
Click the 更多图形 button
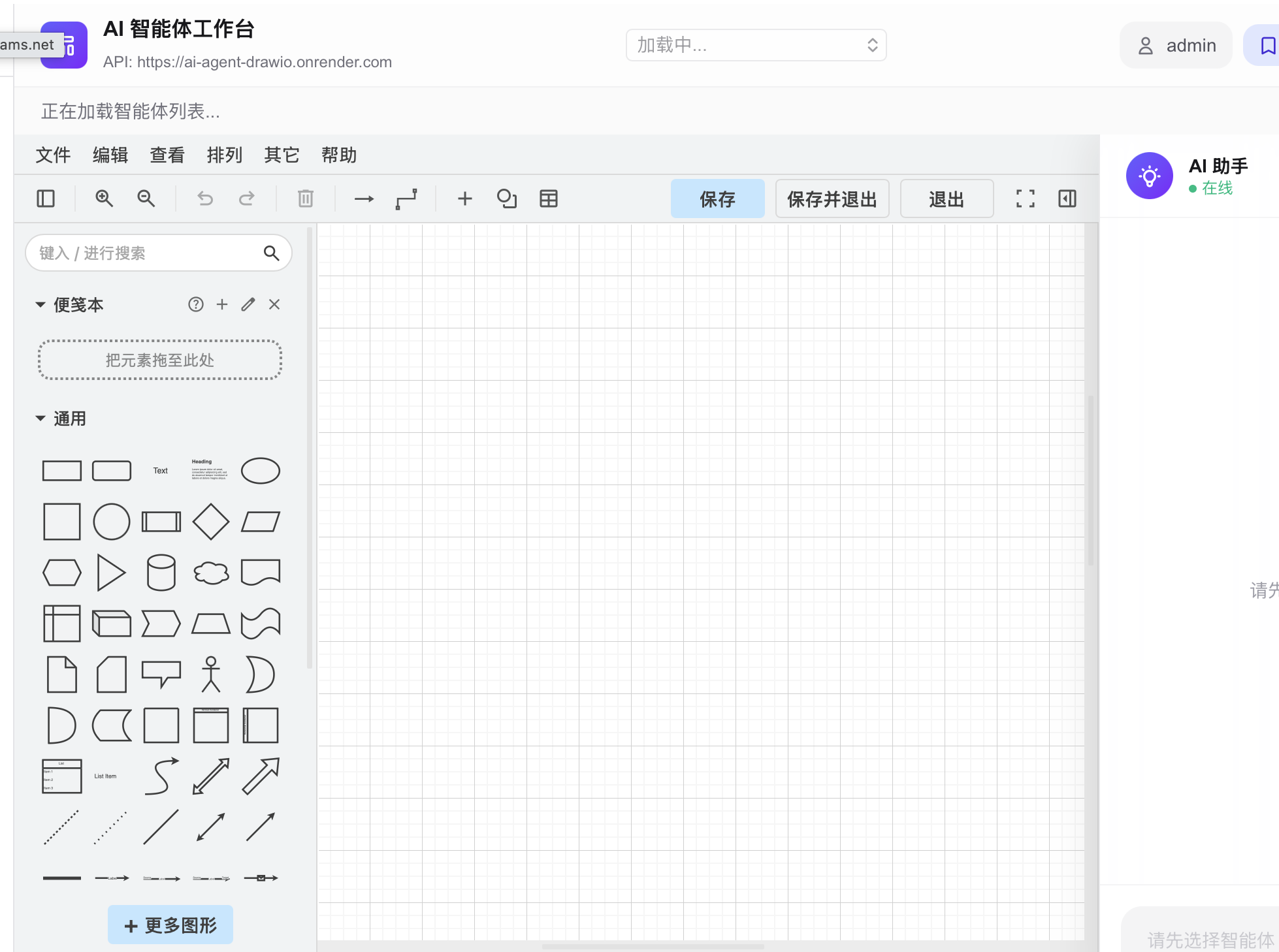pyautogui.click(x=170, y=925)
